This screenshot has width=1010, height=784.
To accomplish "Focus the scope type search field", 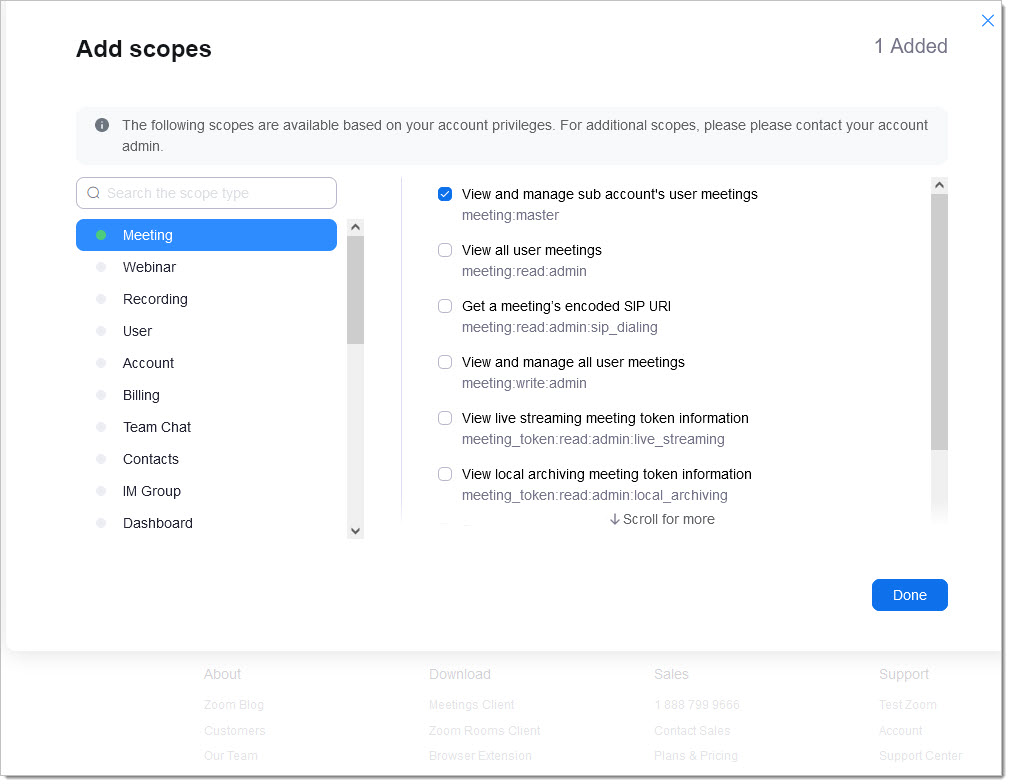I will (x=215, y=193).
